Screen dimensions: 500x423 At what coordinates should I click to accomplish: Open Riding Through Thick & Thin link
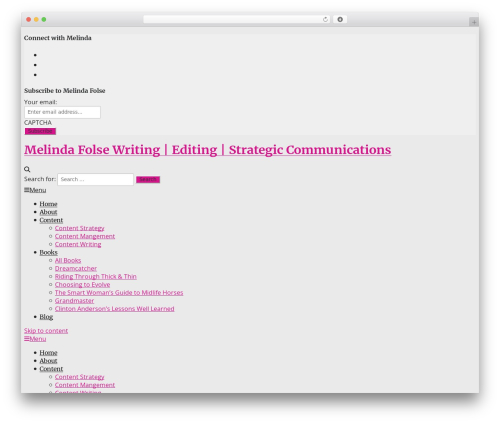coord(96,276)
